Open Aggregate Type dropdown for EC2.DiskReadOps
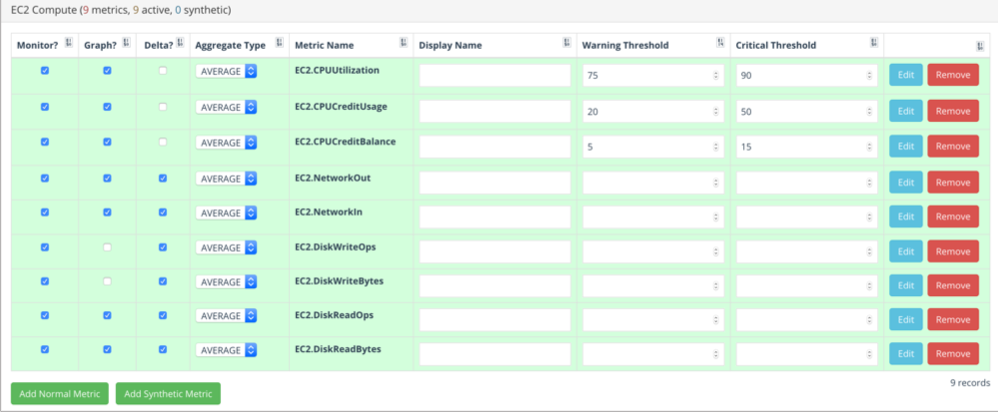The height and width of the screenshot is (412, 998). [227, 316]
